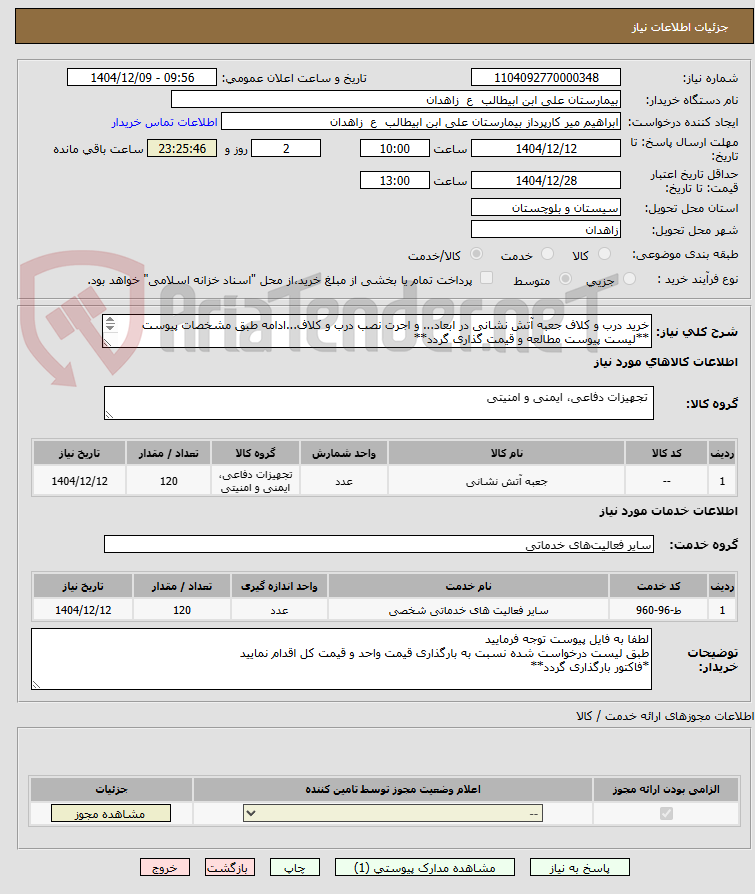755x894 pixels.
Task: Click the نام خدمت column header
Action: point(468,586)
